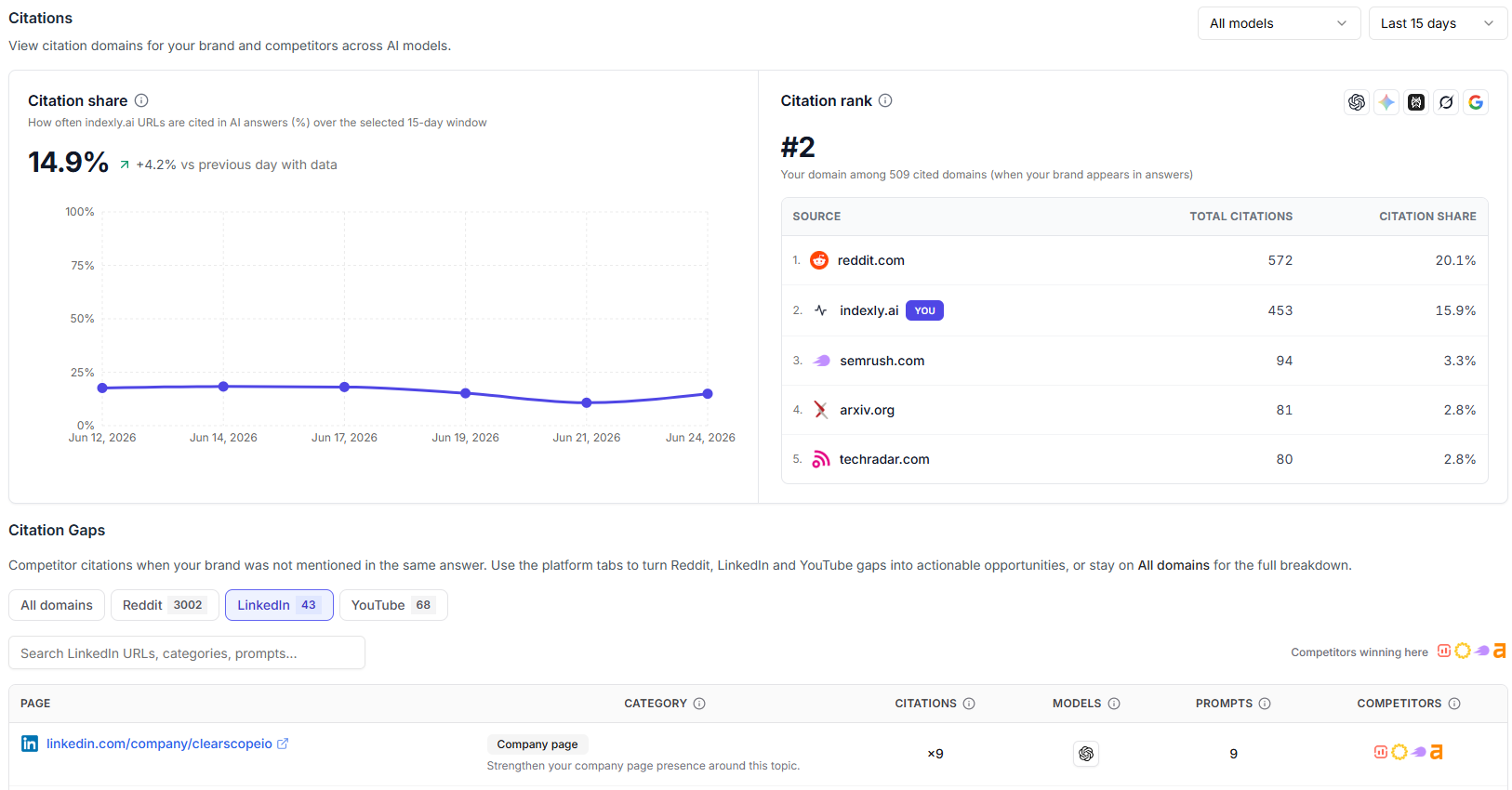Show info tooltip beside Citation rank
1512x790 pixels.
(885, 100)
